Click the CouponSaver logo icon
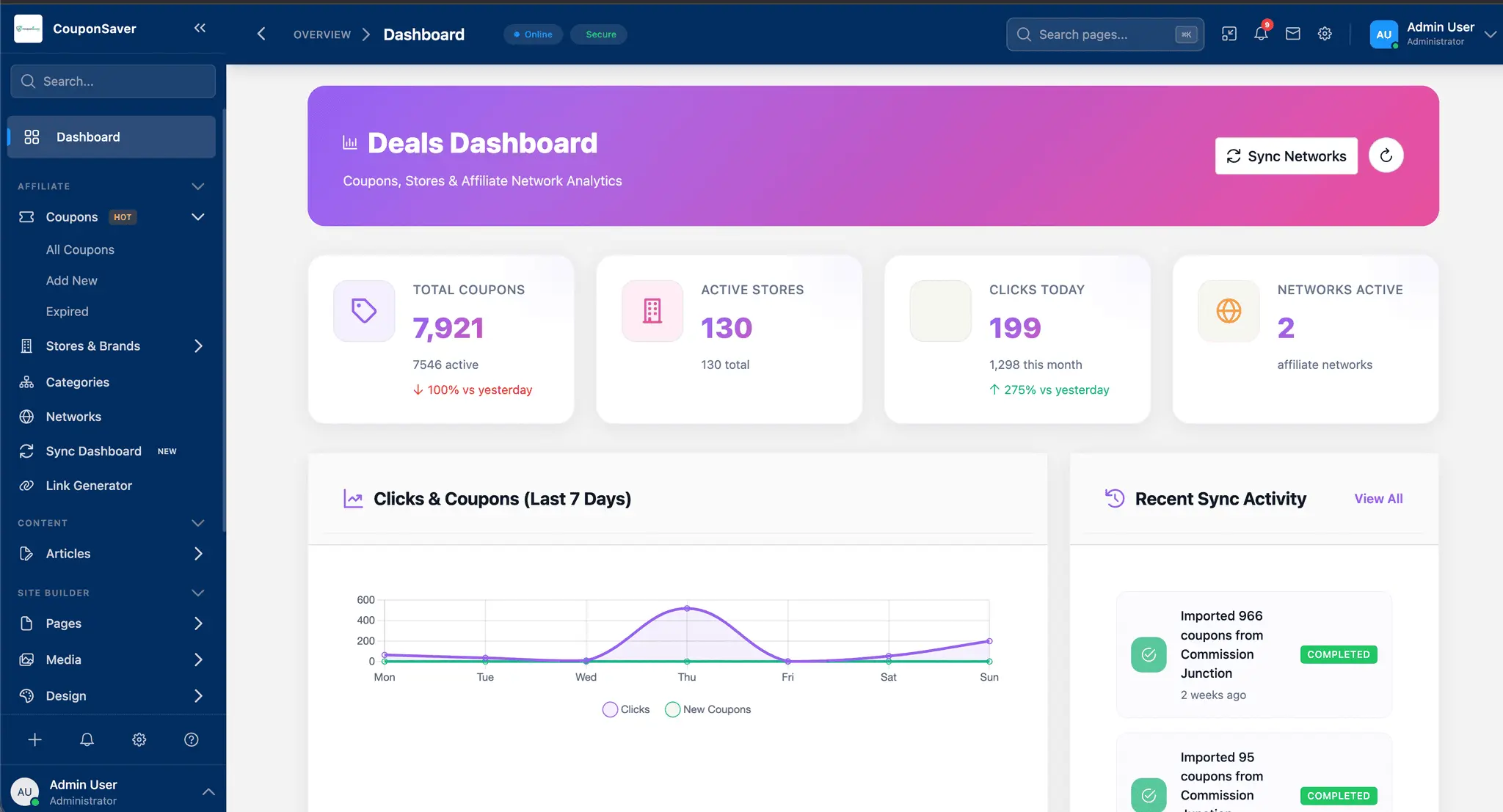Screen dimensions: 1503x812 tap(28, 29)
